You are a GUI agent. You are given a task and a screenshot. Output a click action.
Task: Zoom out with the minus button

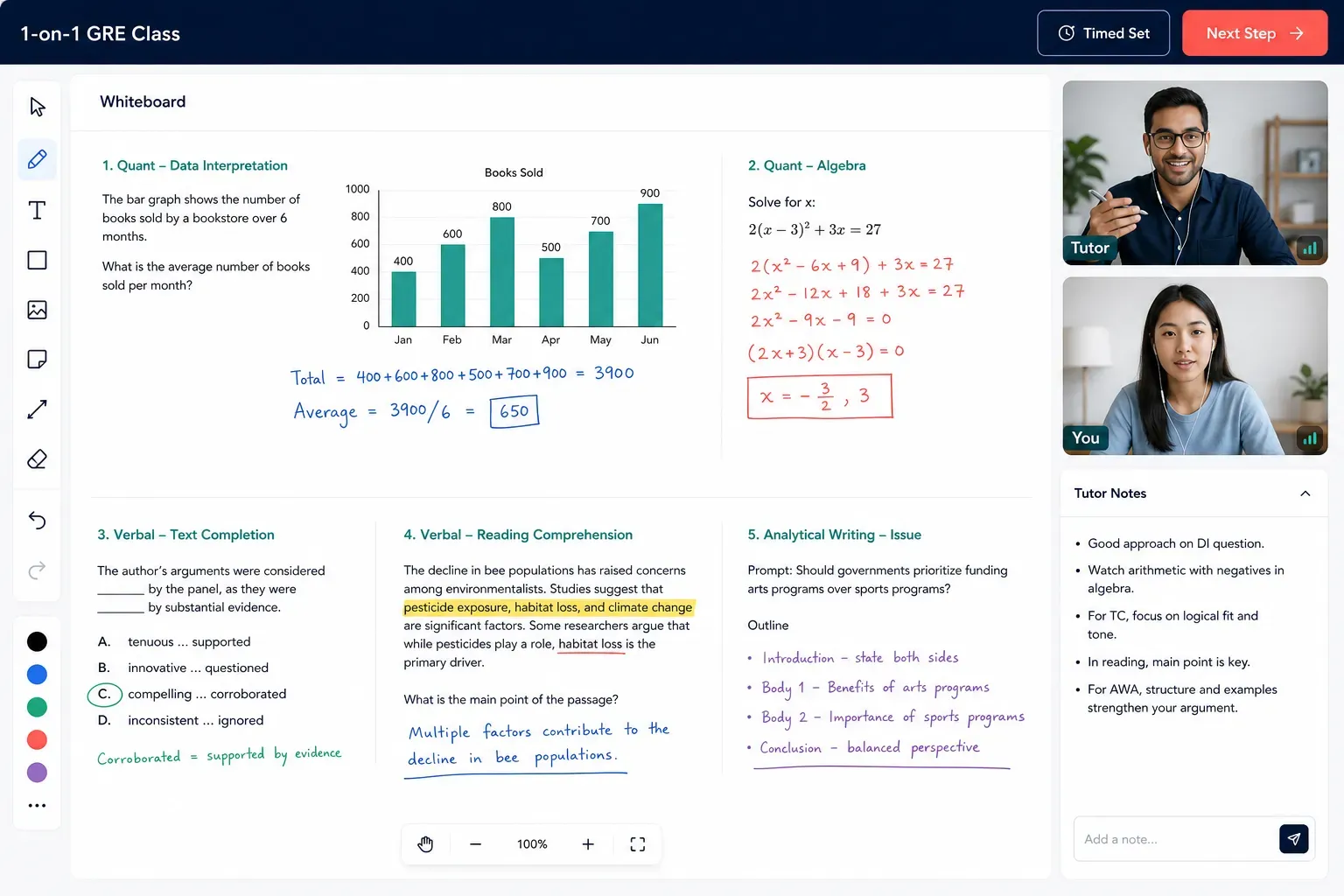pyautogui.click(x=475, y=844)
